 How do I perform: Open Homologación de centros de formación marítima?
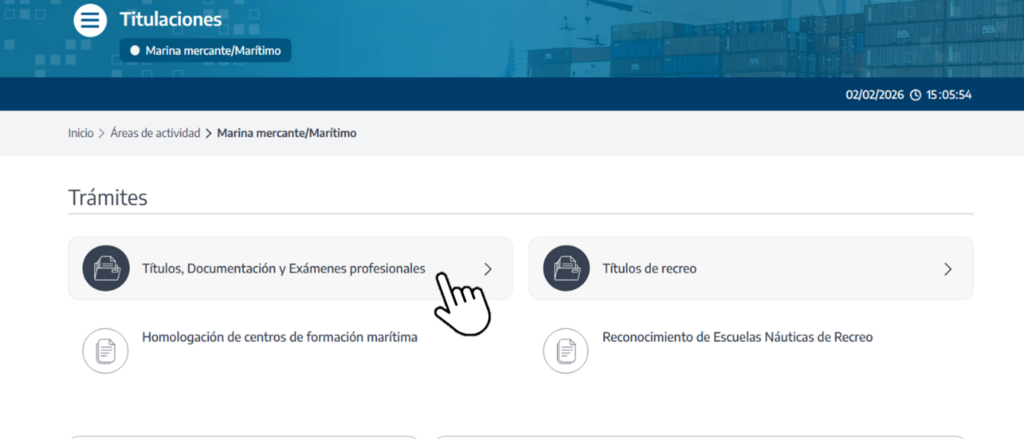[x=280, y=338]
